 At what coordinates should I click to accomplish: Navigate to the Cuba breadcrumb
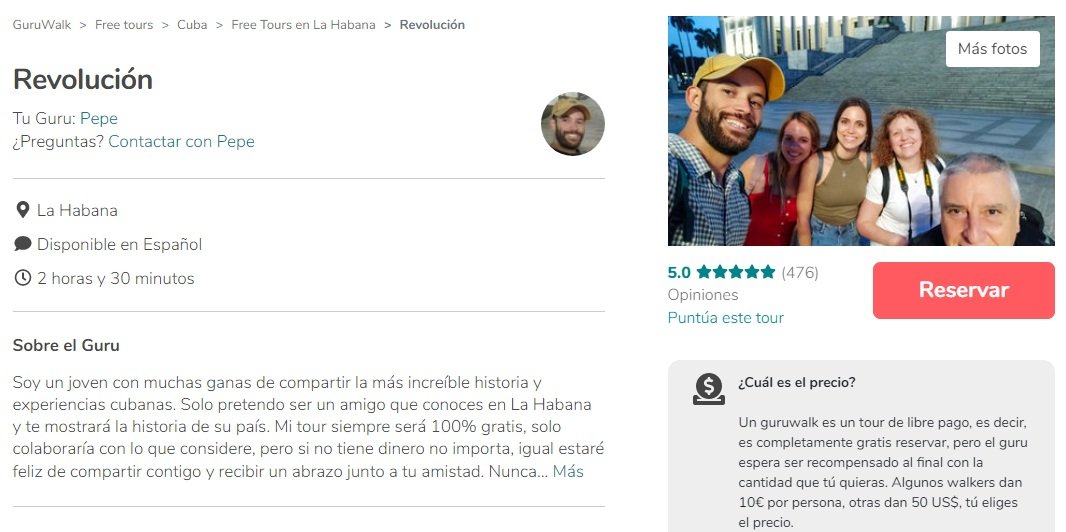192,25
